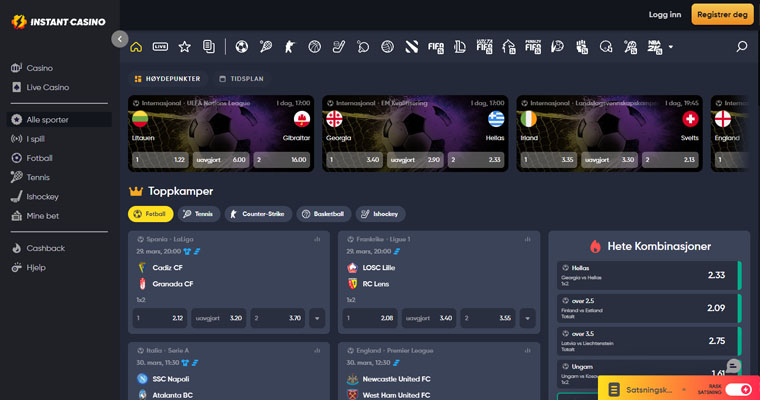Open Casino in the sidebar
Viewport: 760px width, 400px height.
(59, 68)
